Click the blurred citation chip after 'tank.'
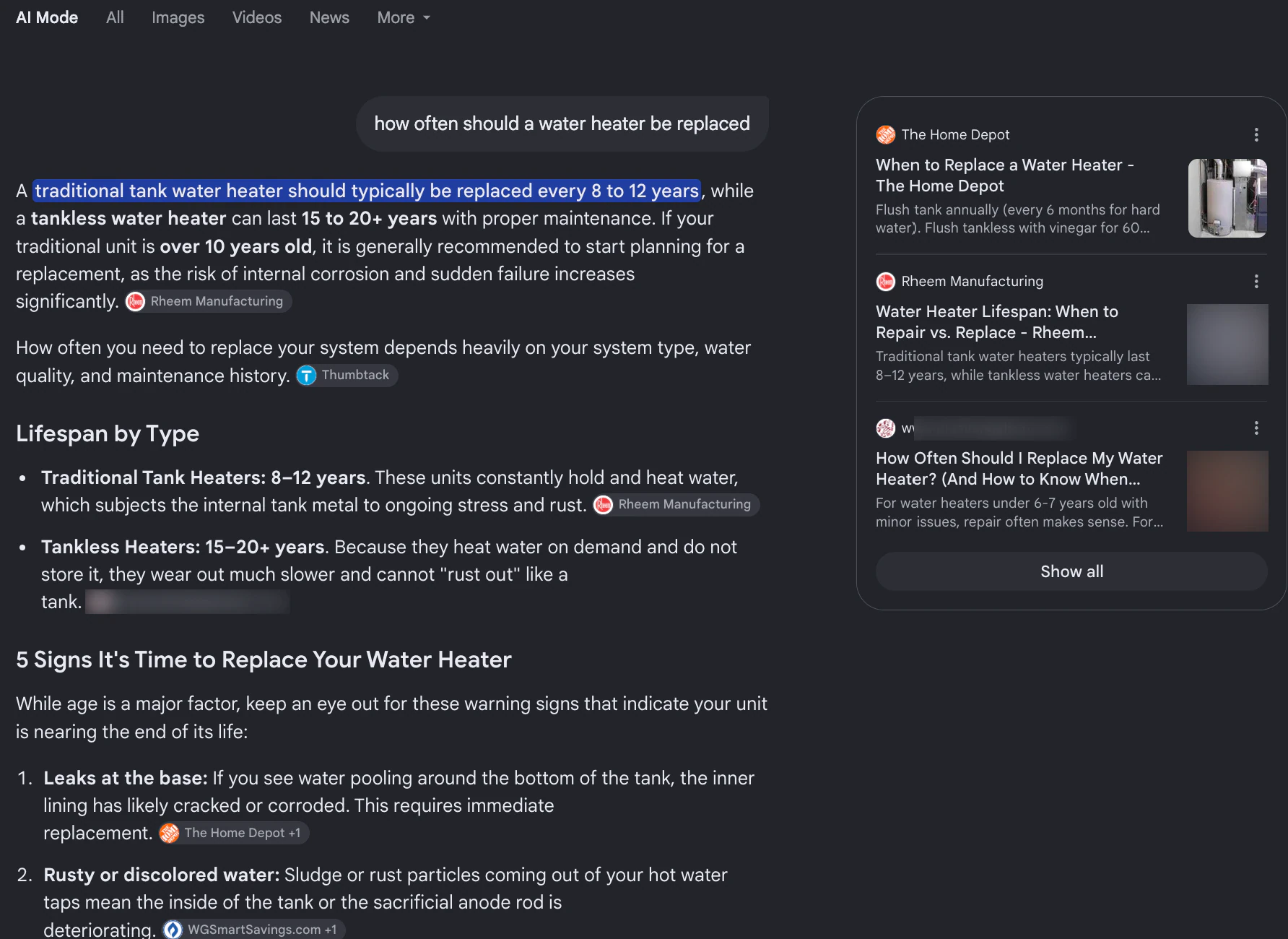This screenshot has width=1288, height=939. (x=188, y=602)
